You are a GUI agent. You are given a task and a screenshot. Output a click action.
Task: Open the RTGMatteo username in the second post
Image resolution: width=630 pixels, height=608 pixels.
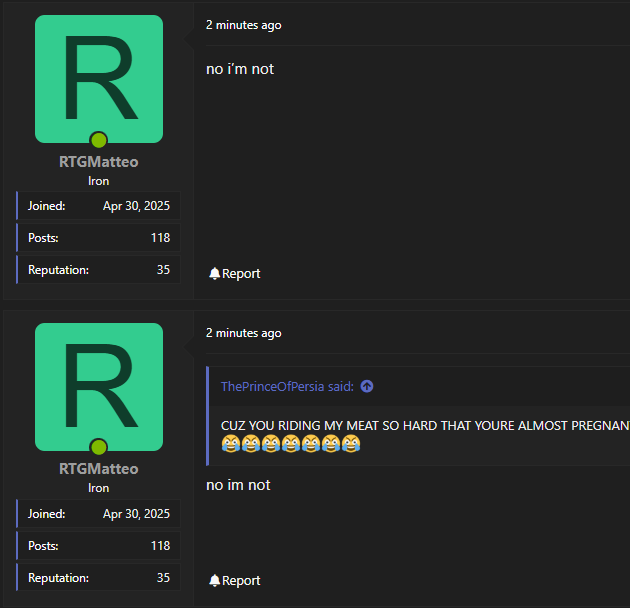point(98,469)
